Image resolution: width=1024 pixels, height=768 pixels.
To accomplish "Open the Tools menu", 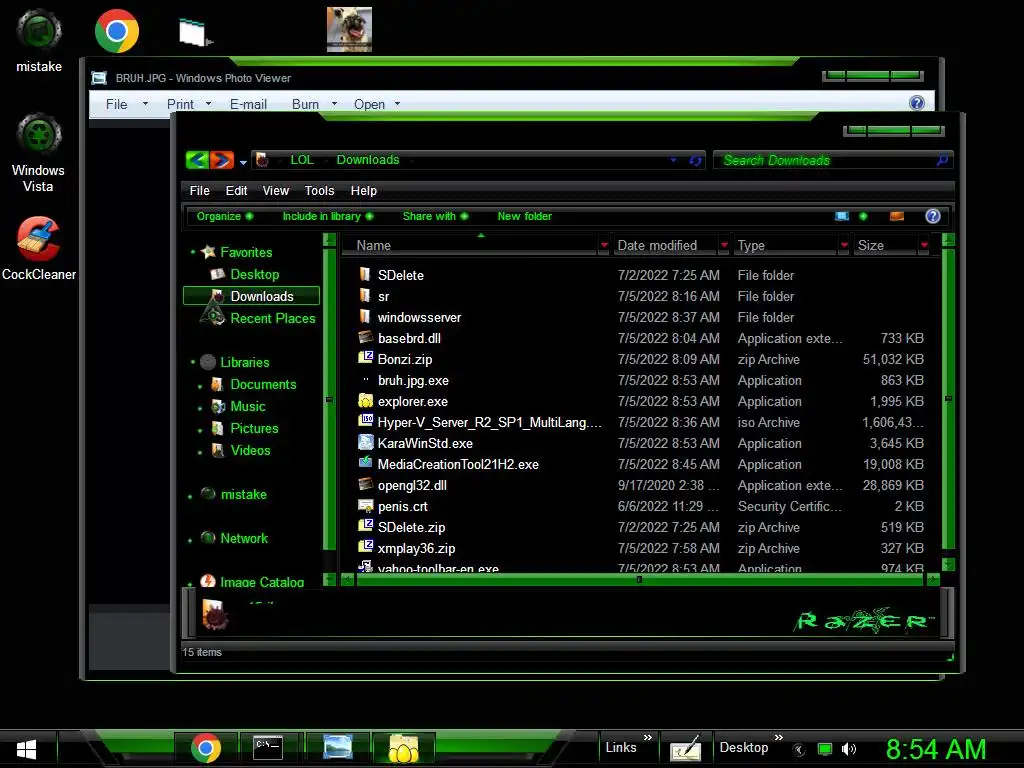I will 319,191.
